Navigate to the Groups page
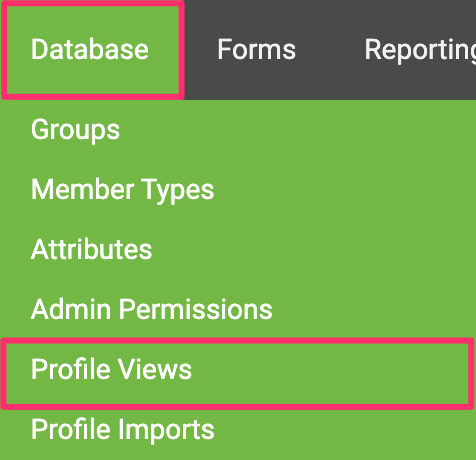This screenshot has width=476, height=460. tap(75, 130)
